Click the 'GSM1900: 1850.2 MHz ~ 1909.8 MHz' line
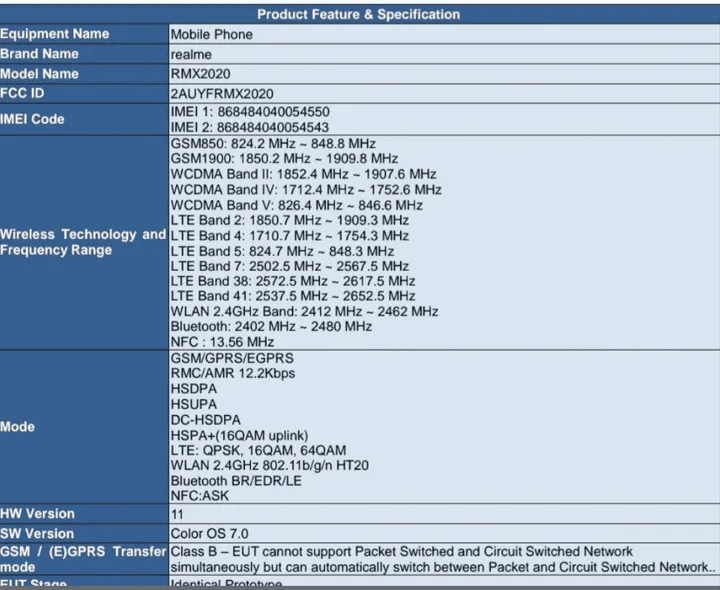 pos(284,159)
